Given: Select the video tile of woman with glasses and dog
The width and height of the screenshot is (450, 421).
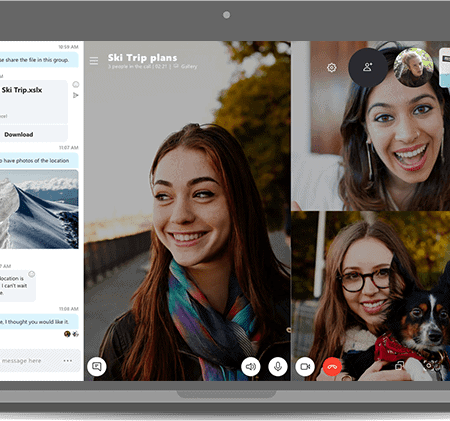Looking at the screenshot, I should (x=371, y=296).
